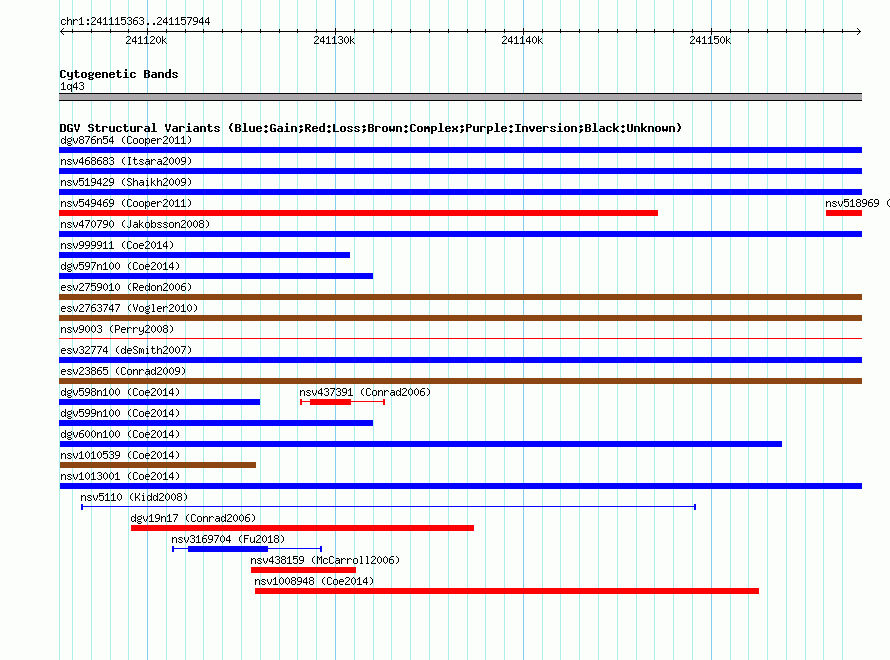Open the nsv470790 (Jakobsson2008) label
This screenshot has width=890, height=660.
135,224
